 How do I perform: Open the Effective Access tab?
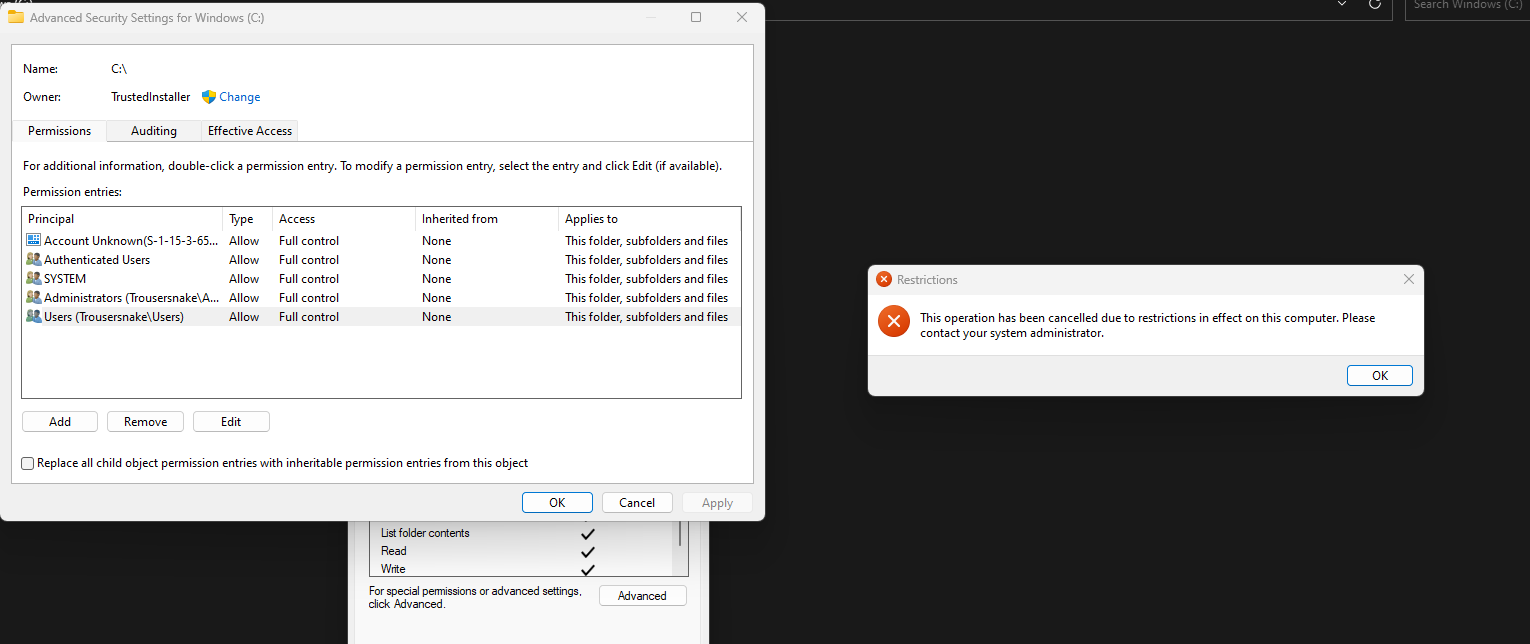250,131
